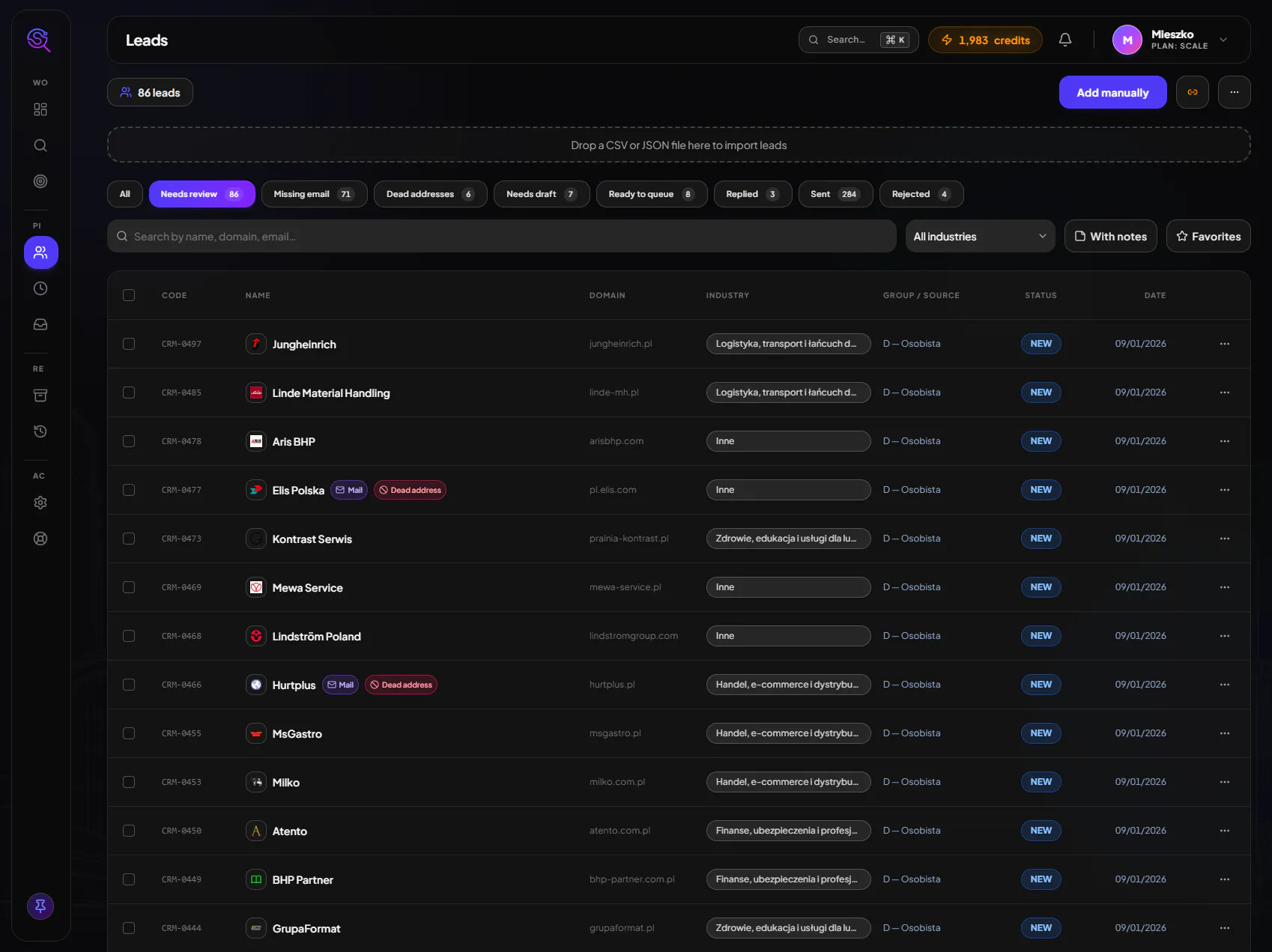Click the 1,983 credits button
1272x952 pixels.
coord(985,40)
